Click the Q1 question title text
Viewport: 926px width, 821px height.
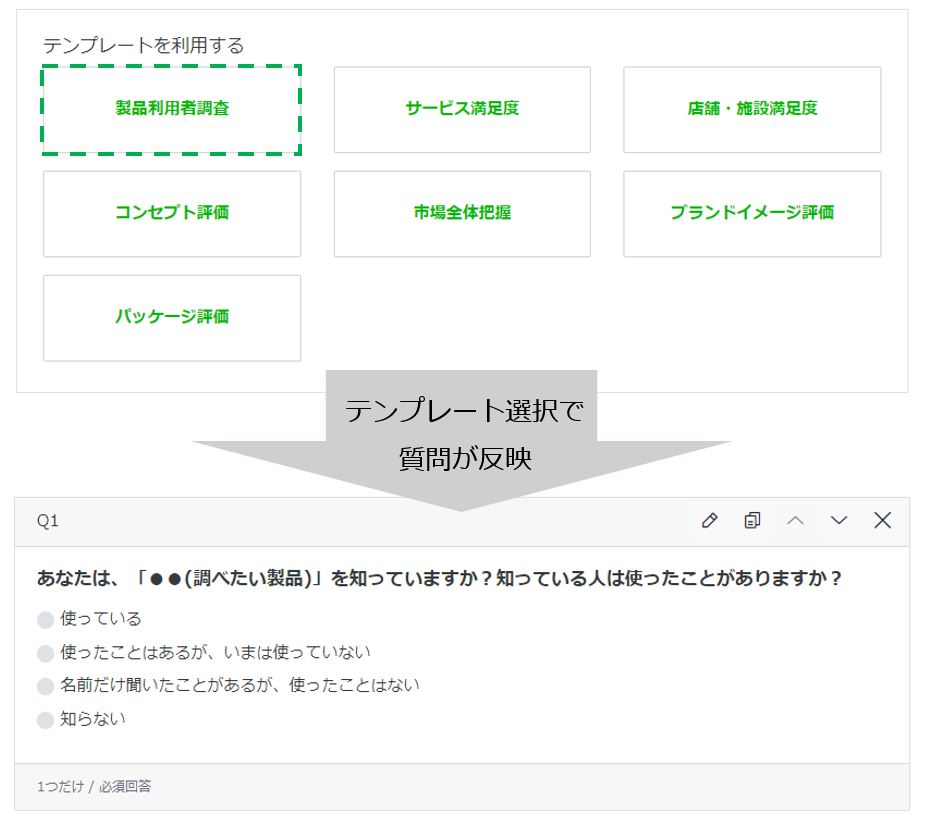point(439,579)
